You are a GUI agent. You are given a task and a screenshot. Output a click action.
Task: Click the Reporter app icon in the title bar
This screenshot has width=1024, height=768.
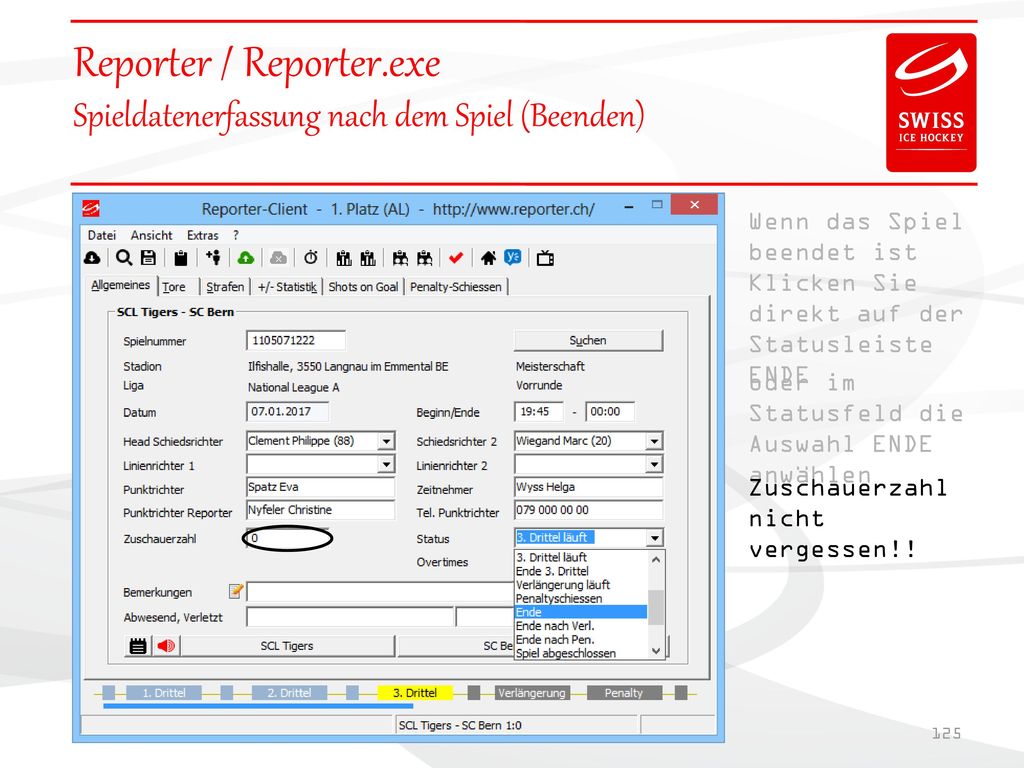coord(91,209)
